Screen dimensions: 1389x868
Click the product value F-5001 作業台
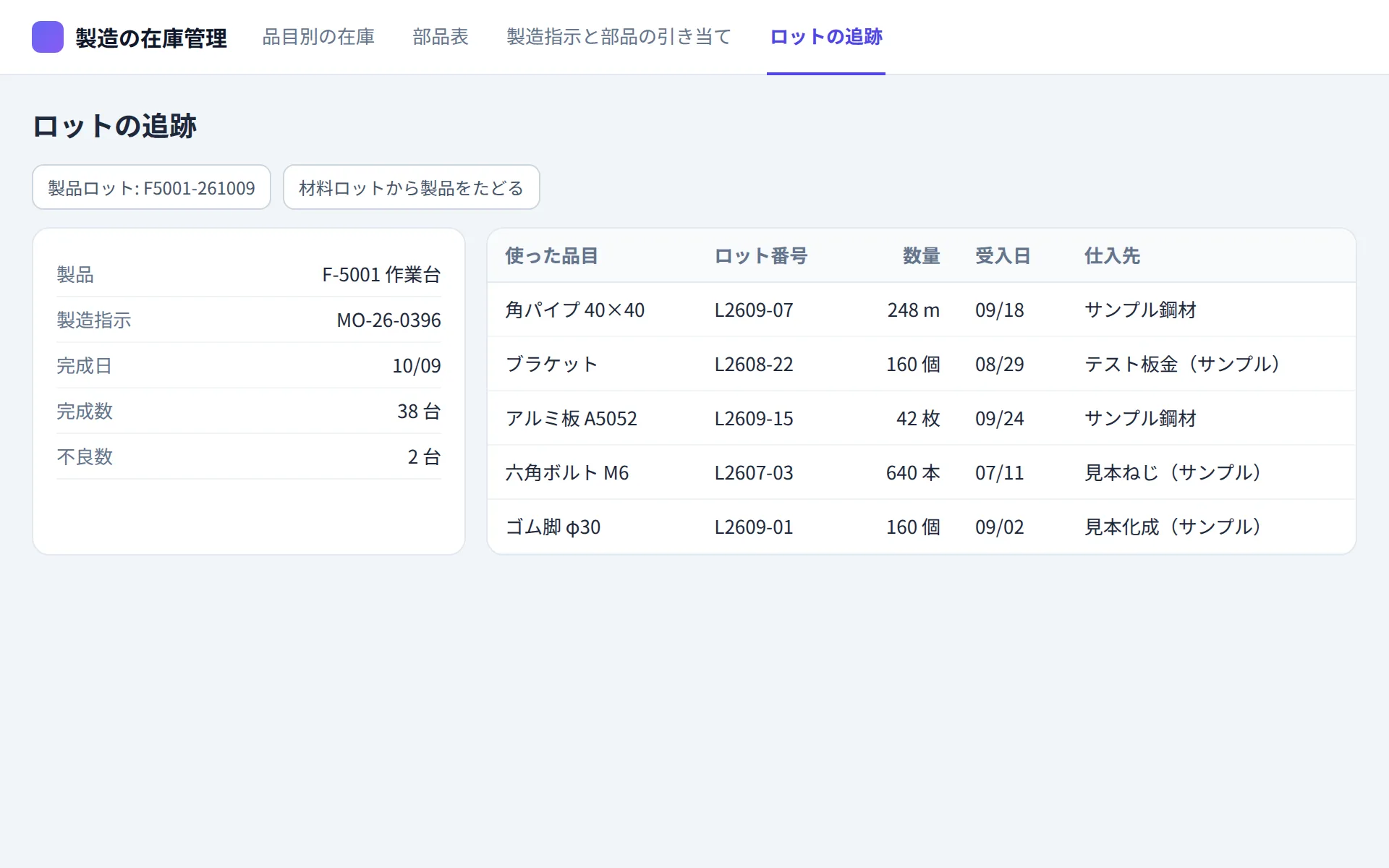[x=381, y=274]
